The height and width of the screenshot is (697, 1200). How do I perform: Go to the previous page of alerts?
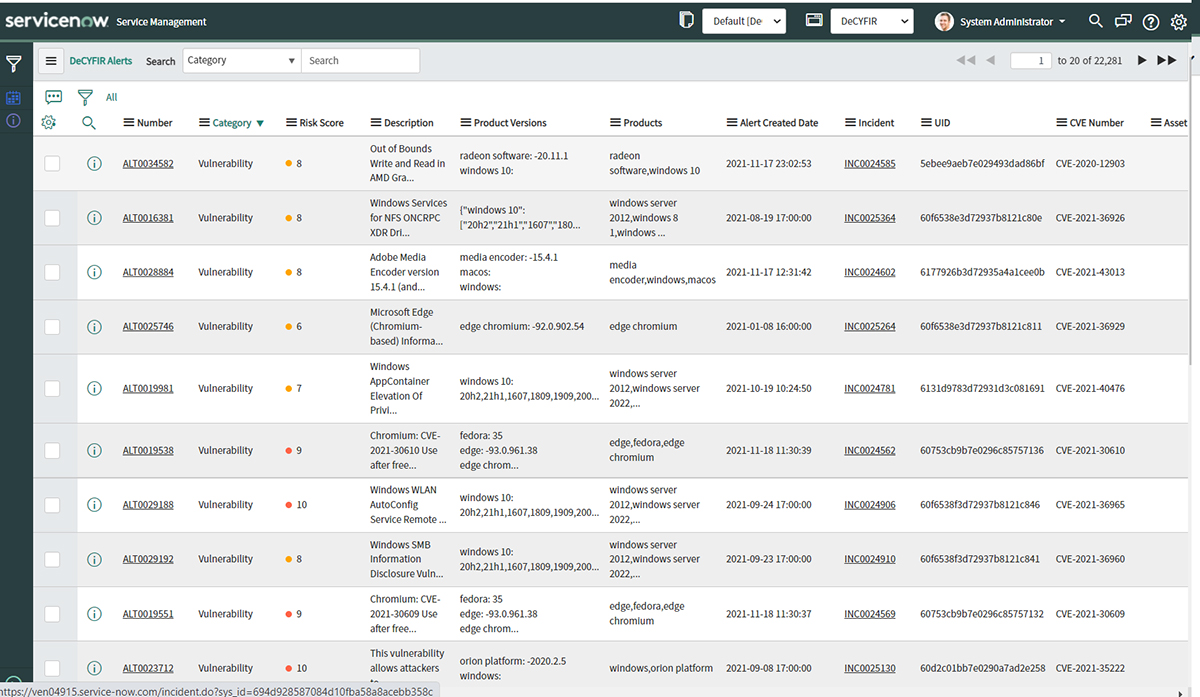[x=990, y=61]
